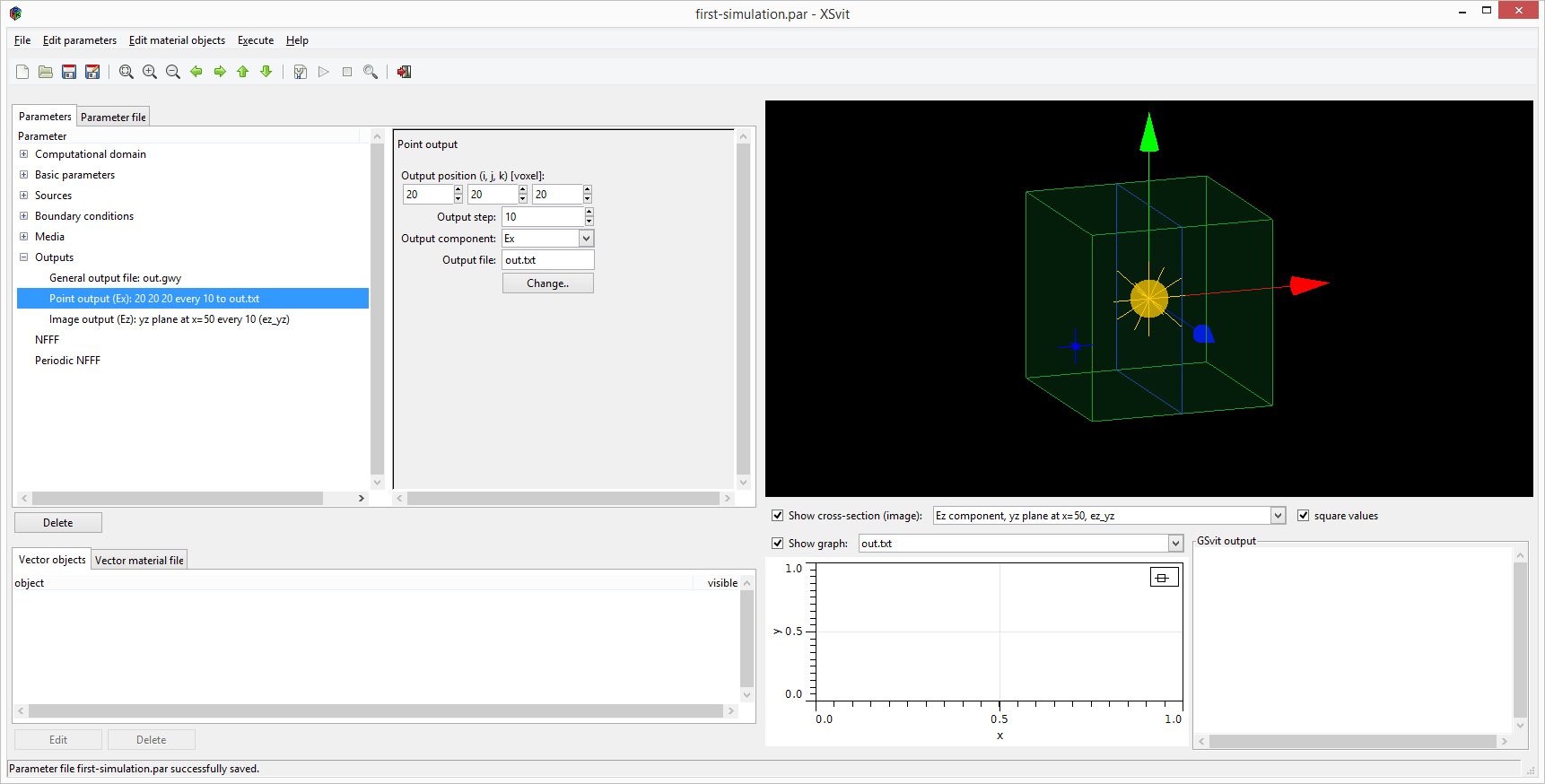Click the green left arrow icon
This screenshot has width=1545, height=784.
click(x=196, y=72)
